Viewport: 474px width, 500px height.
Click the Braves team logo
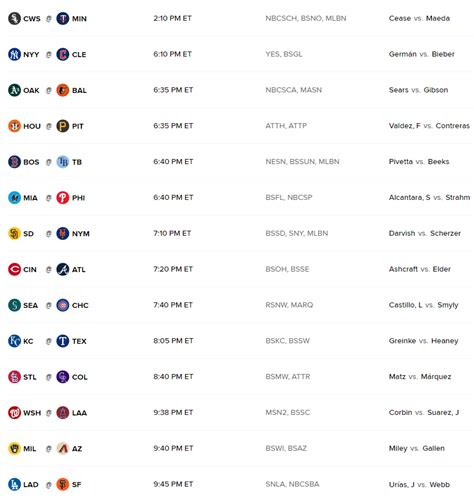63,269
